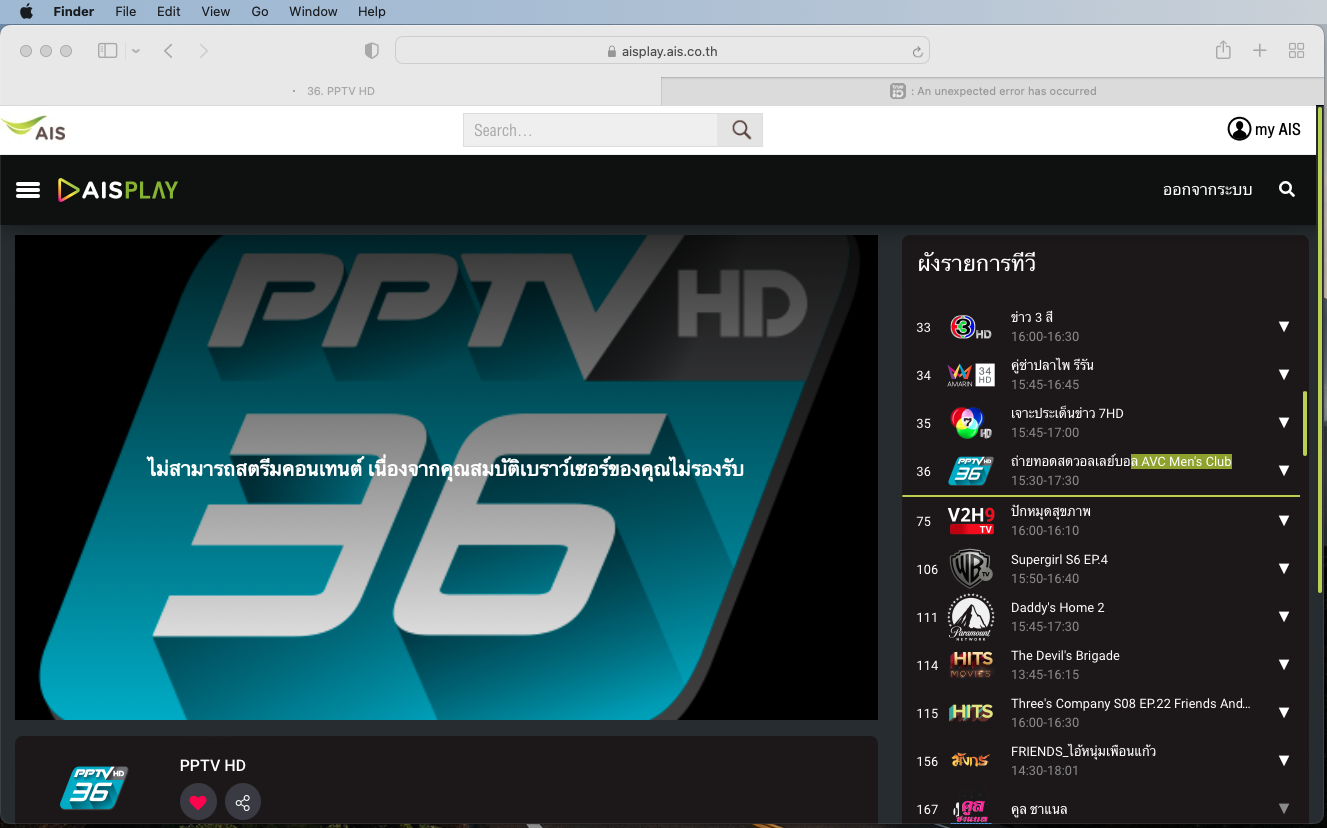Expand schedule for Three's Company S08 row

1284,713
